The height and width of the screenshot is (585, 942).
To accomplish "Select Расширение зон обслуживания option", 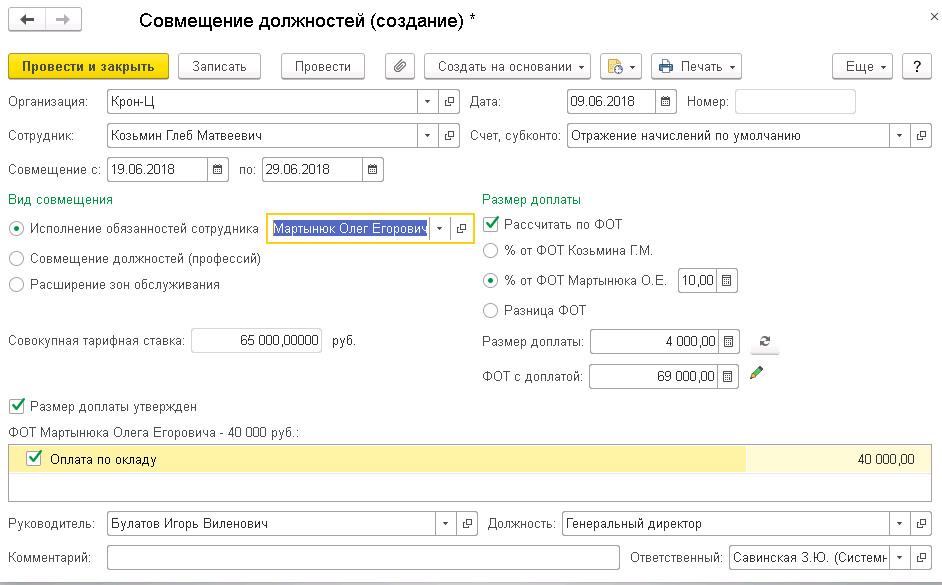I will (17, 285).
